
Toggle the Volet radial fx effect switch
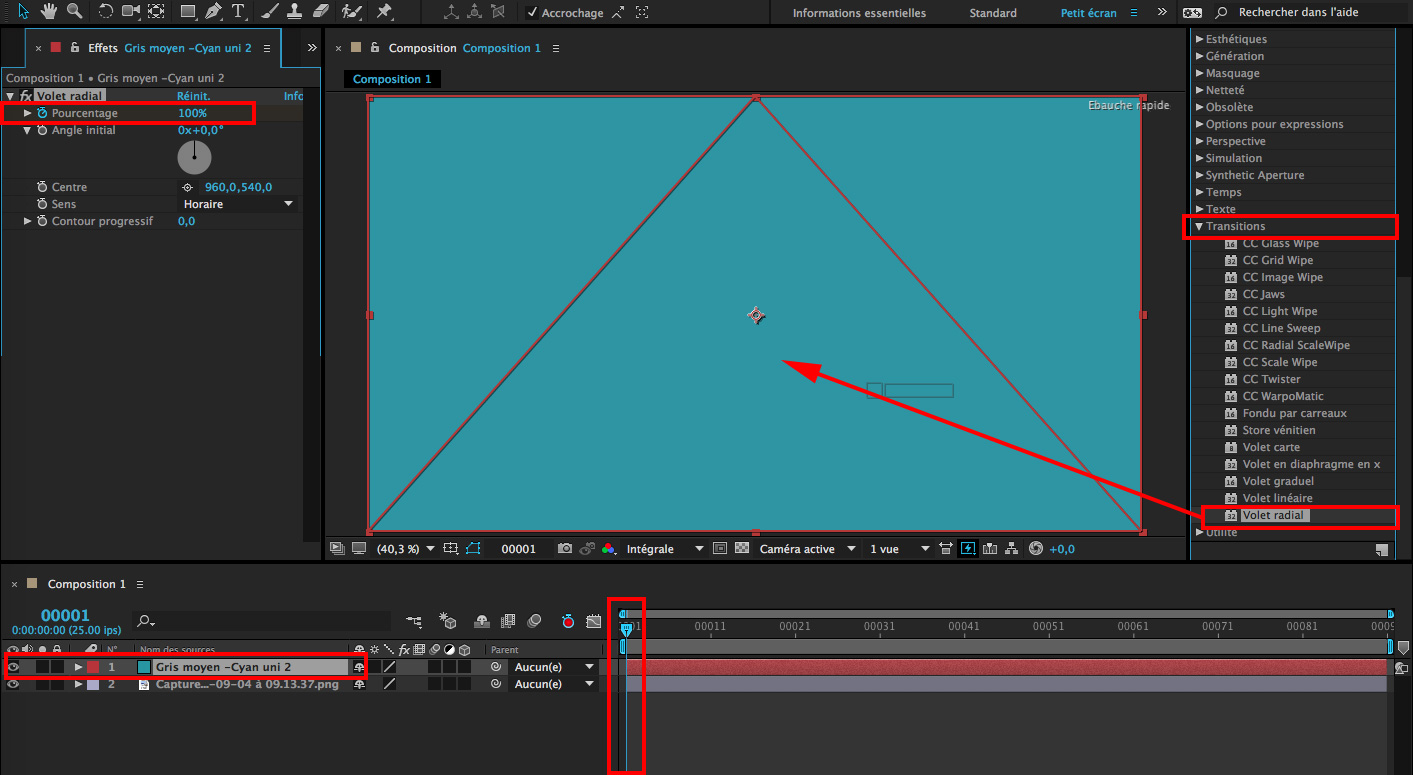coord(26,96)
